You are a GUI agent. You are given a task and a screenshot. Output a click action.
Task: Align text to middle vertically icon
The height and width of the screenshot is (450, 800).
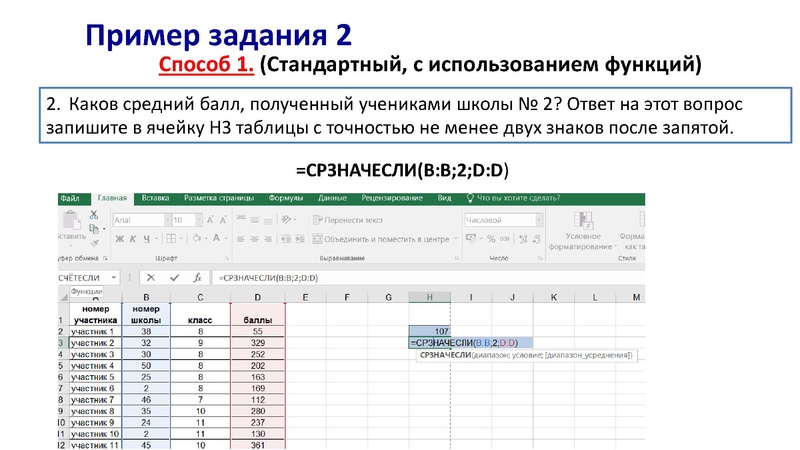254,220
